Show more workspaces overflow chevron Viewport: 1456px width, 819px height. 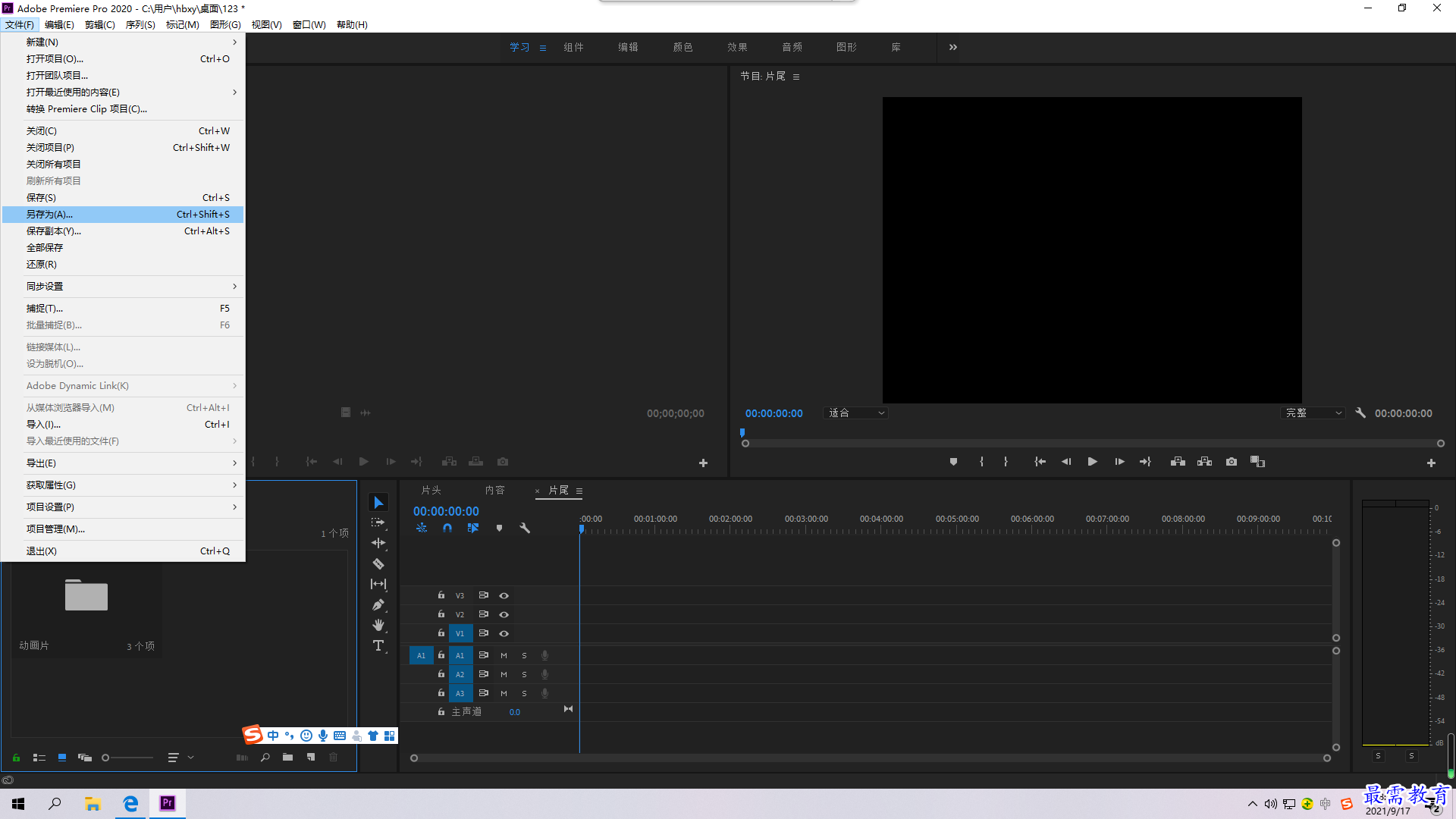pyautogui.click(x=953, y=47)
